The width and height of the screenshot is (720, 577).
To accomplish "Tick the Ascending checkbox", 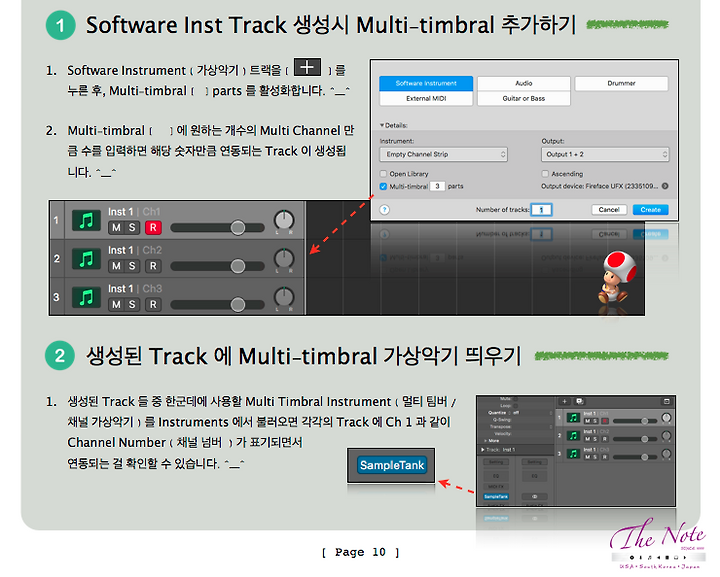I will [545, 174].
